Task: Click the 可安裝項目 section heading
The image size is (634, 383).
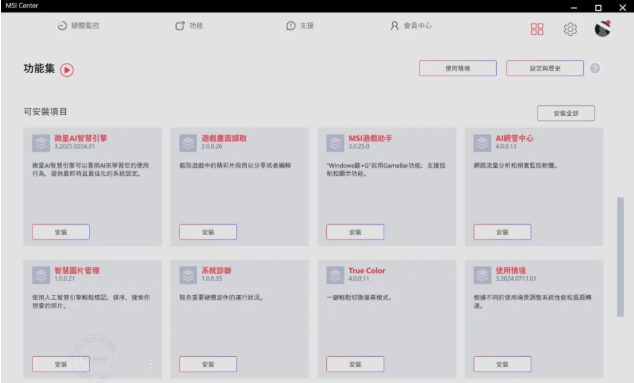Action: pos(45,112)
